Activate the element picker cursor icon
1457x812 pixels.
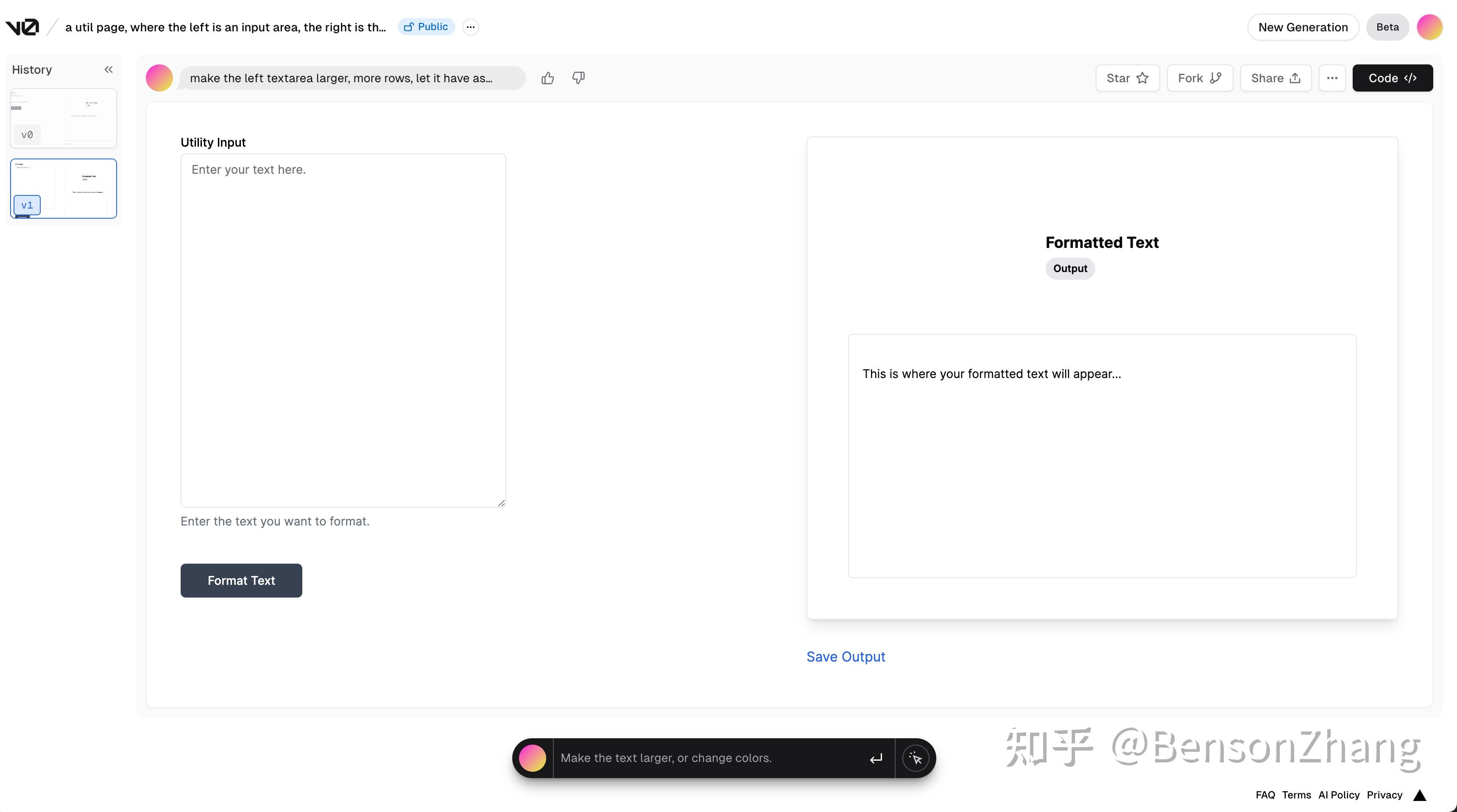(x=915, y=758)
